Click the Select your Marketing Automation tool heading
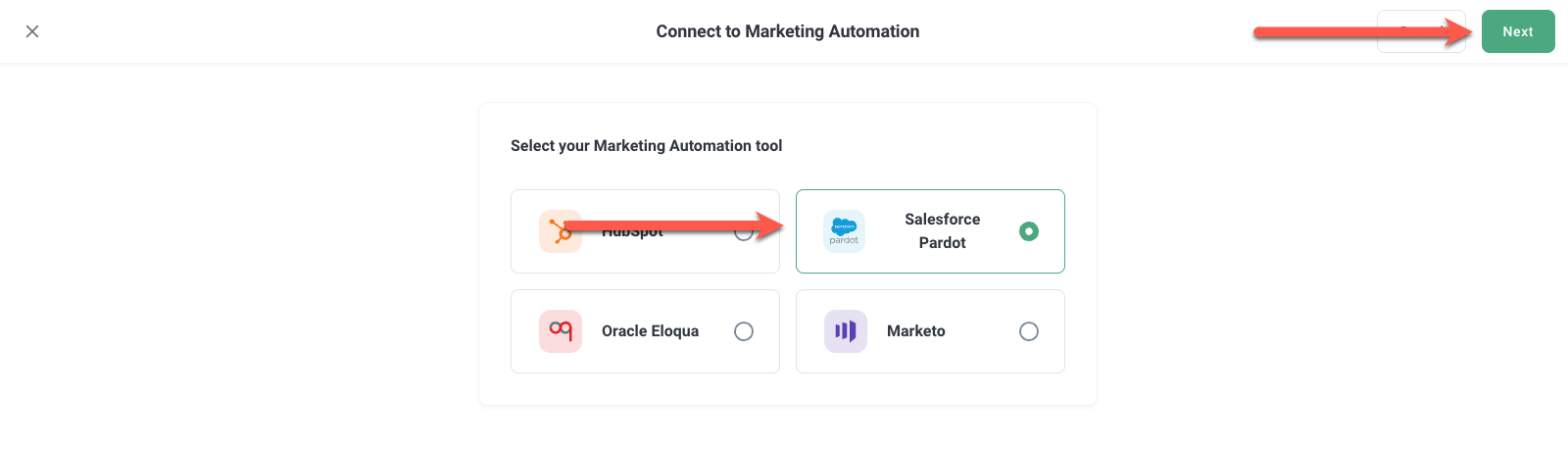The image size is (1568, 451). tap(646, 146)
